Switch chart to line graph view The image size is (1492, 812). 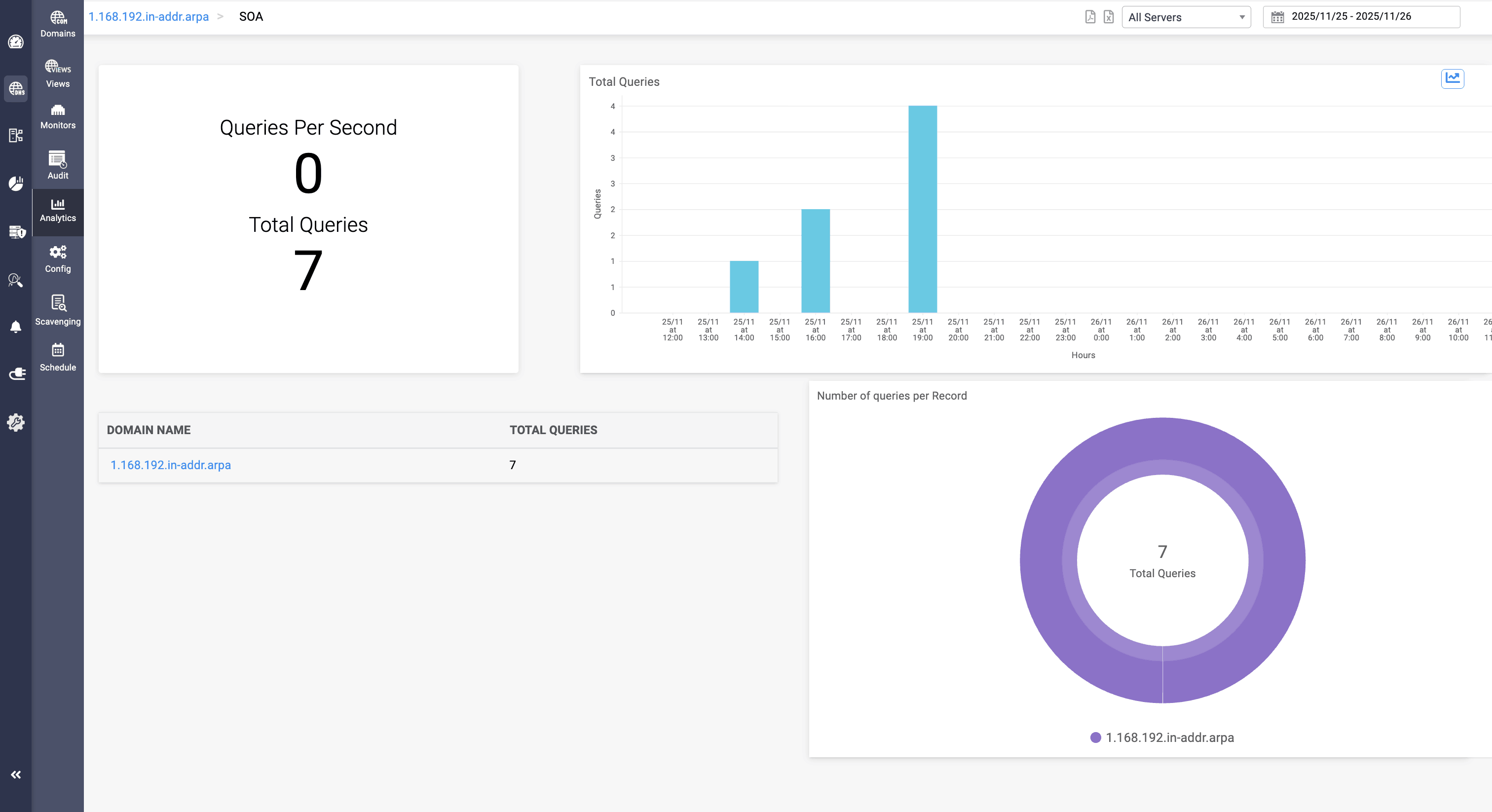click(1452, 78)
